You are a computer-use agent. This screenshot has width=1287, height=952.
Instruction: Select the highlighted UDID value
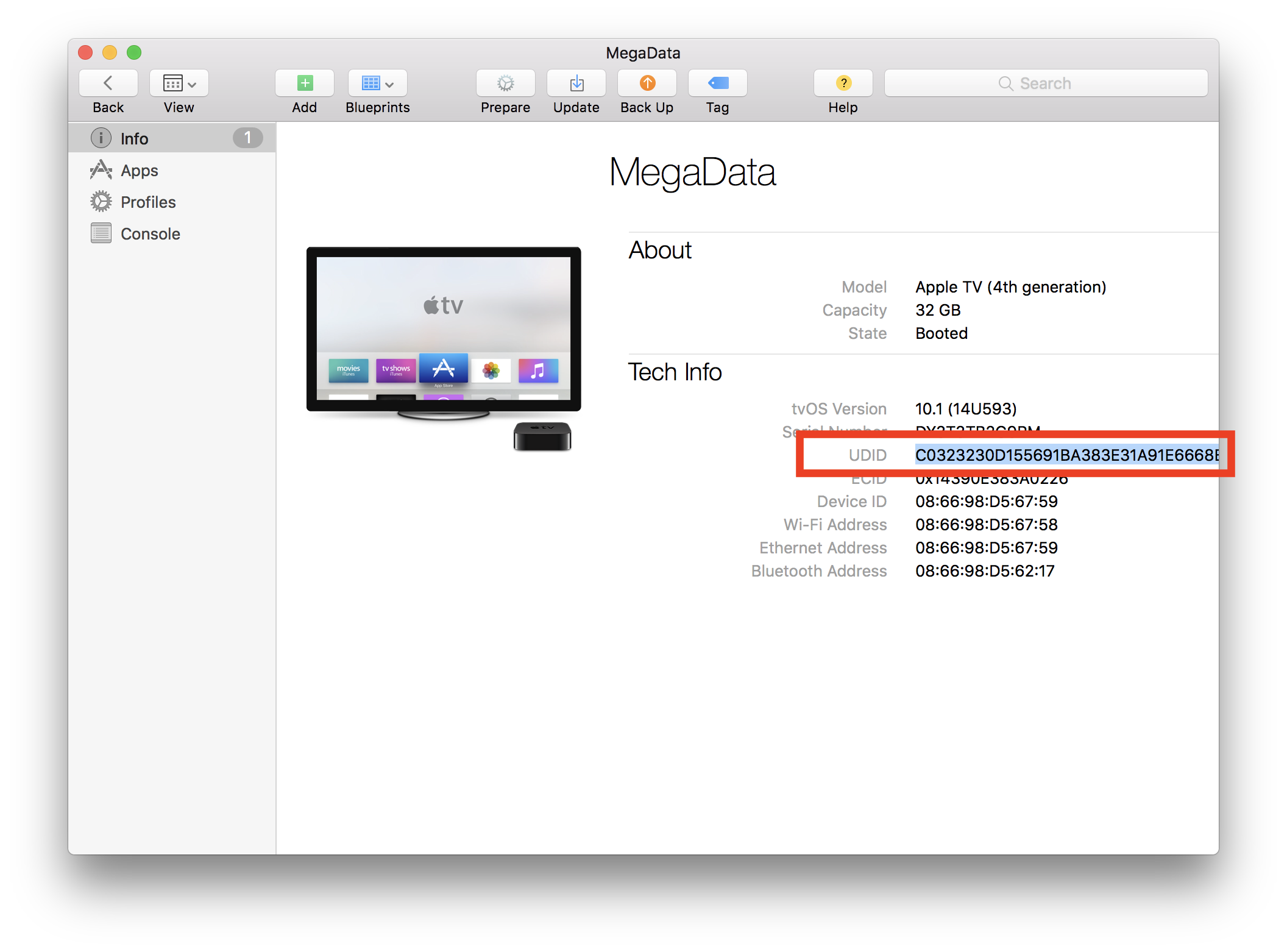(1067, 455)
